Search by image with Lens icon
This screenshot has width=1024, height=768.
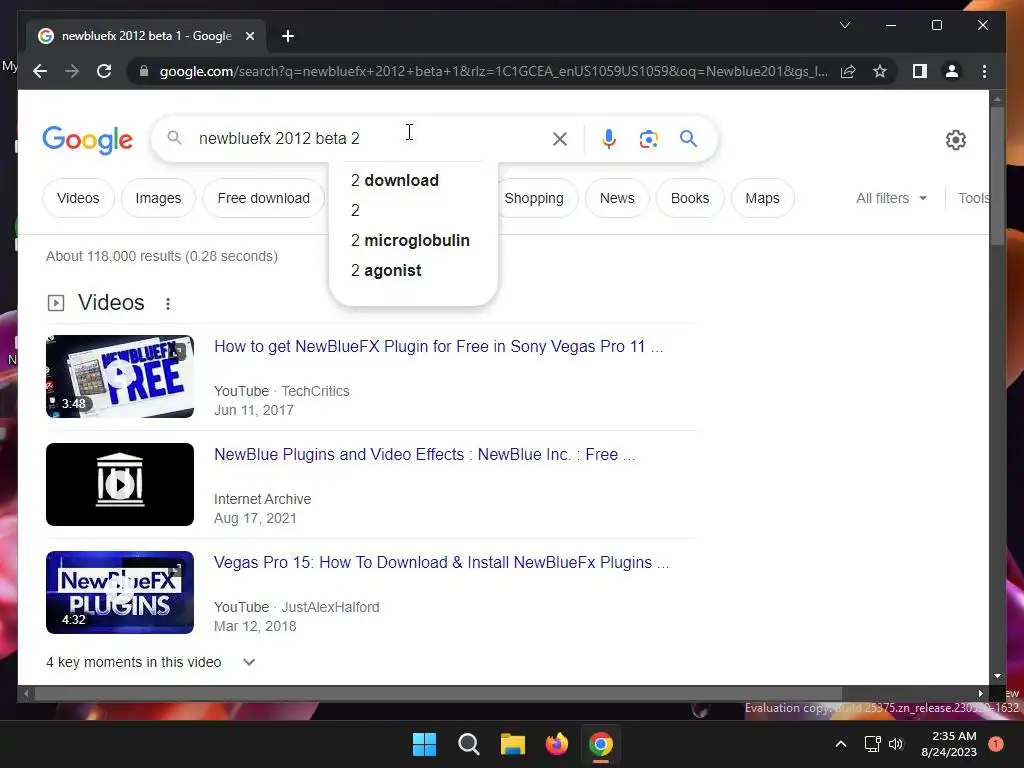pyautogui.click(x=648, y=138)
